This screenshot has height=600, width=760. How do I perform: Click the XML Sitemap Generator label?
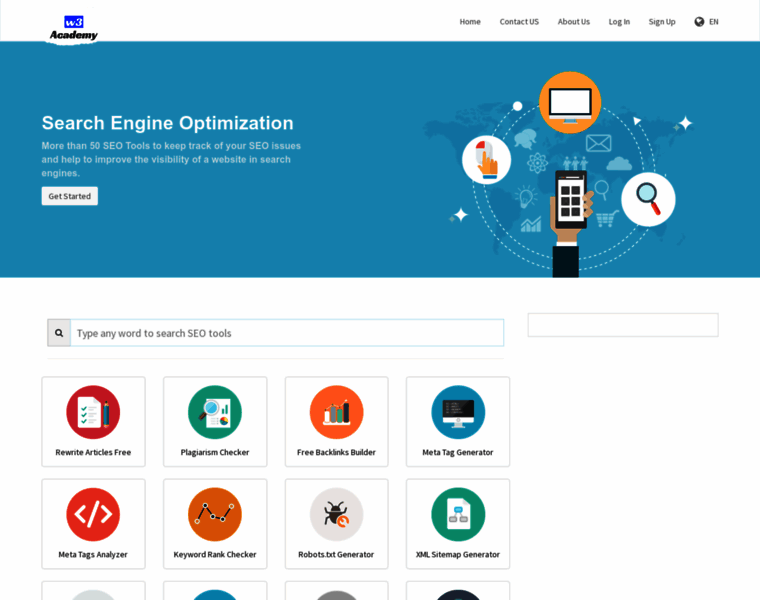[x=458, y=554]
